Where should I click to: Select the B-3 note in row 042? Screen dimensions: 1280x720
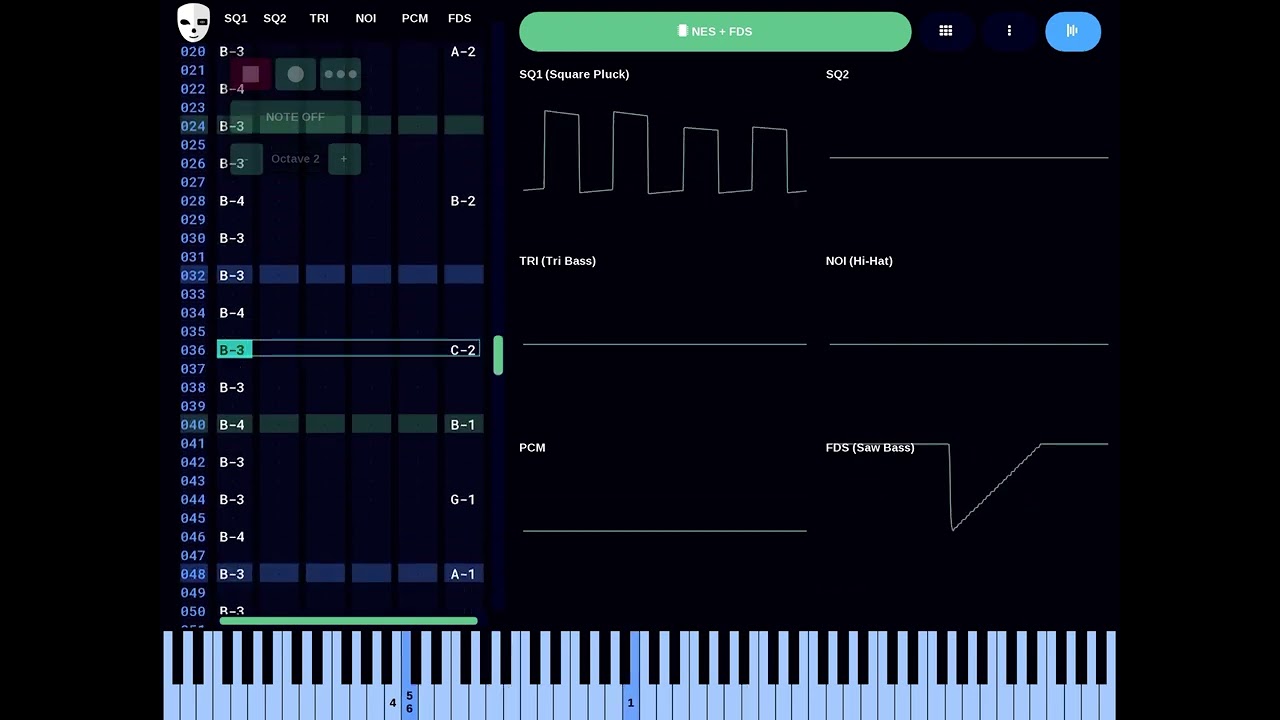[232, 462]
